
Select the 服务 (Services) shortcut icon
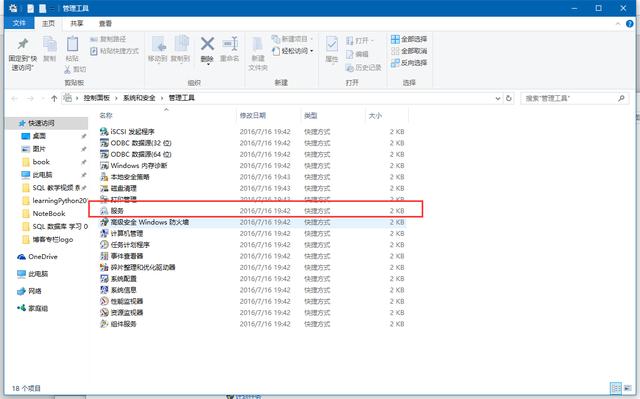[104, 211]
